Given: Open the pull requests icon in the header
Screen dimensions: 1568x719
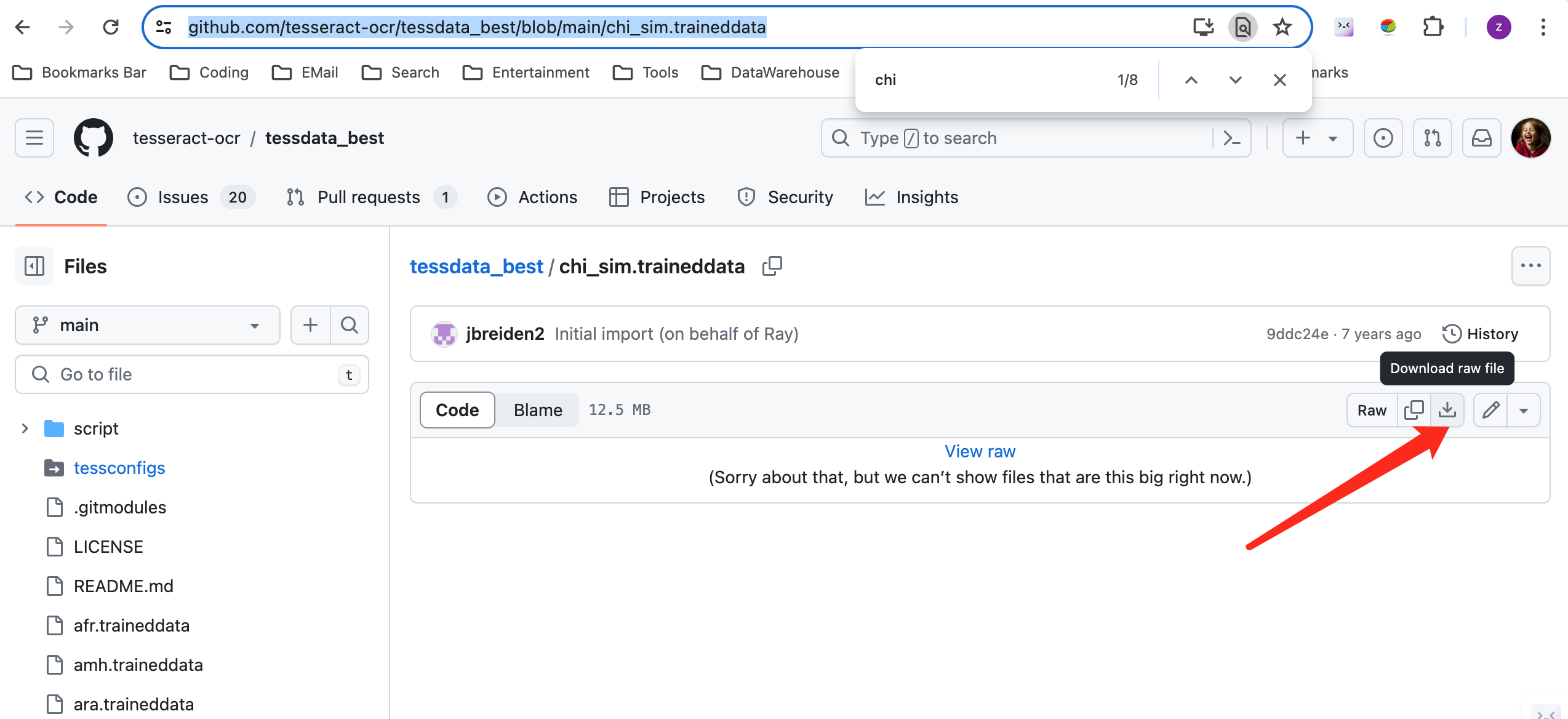Looking at the screenshot, I should (1432, 138).
